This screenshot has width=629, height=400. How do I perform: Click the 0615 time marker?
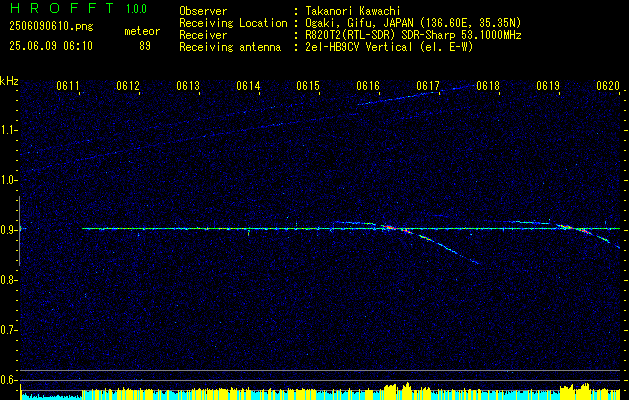click(308, 85)
